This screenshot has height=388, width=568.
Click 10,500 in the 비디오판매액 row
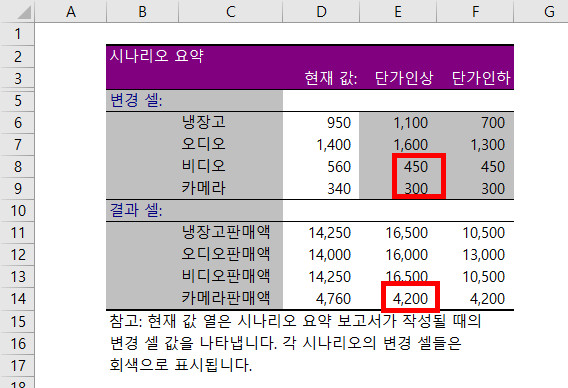point(475,277)
